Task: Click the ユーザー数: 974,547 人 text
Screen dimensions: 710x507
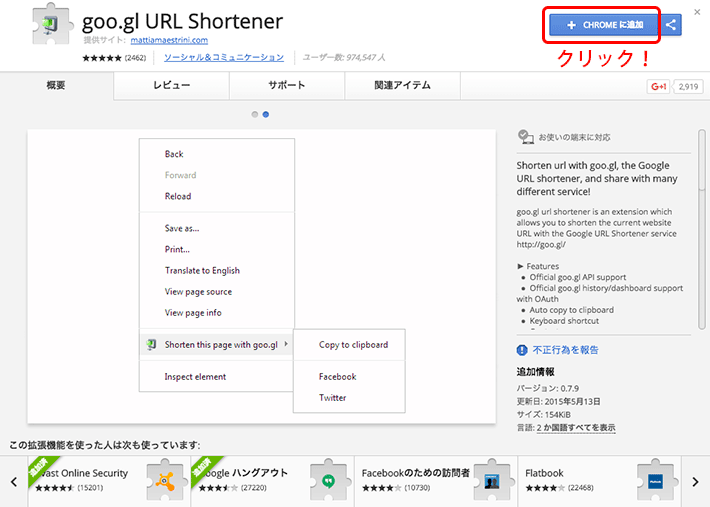Action: pyautogui.click(x=344, y=57)
